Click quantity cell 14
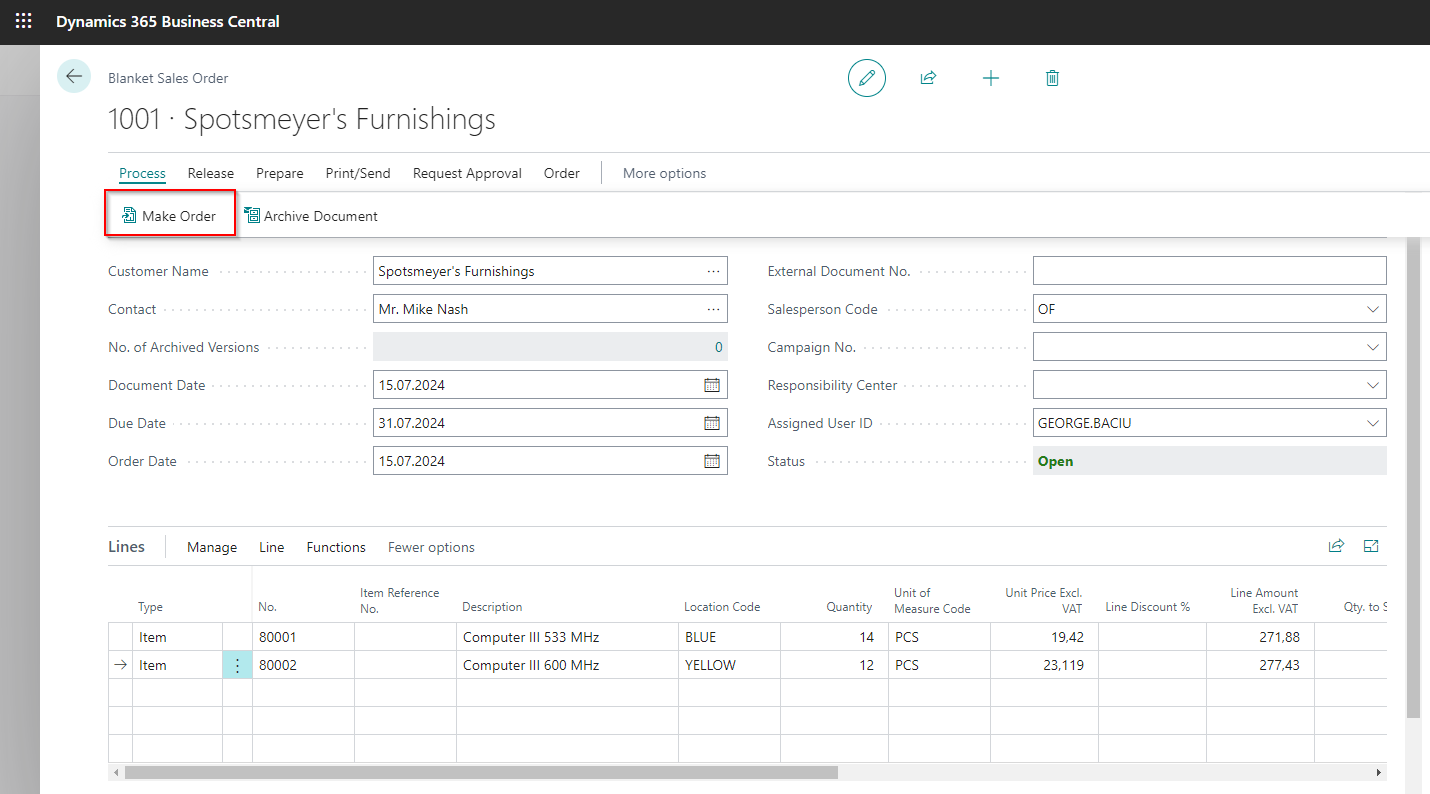Viewport: 1430px width, 794px height. click(834, 637)
